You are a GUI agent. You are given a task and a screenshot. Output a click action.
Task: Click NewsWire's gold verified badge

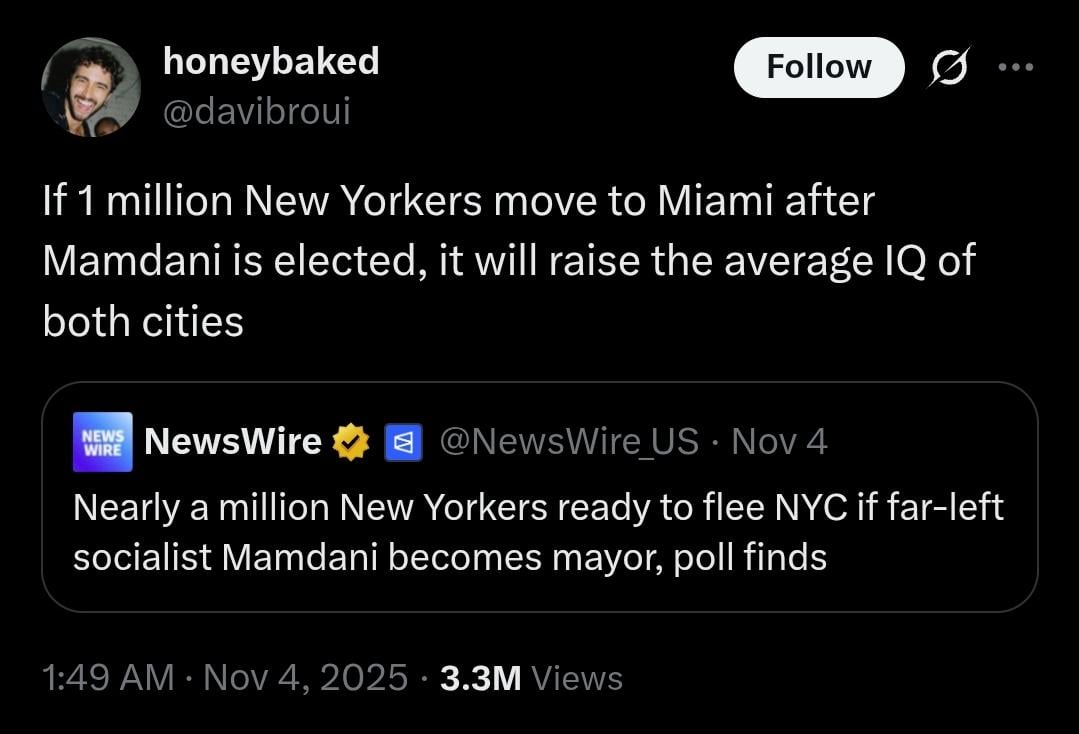tap(351, 442)
